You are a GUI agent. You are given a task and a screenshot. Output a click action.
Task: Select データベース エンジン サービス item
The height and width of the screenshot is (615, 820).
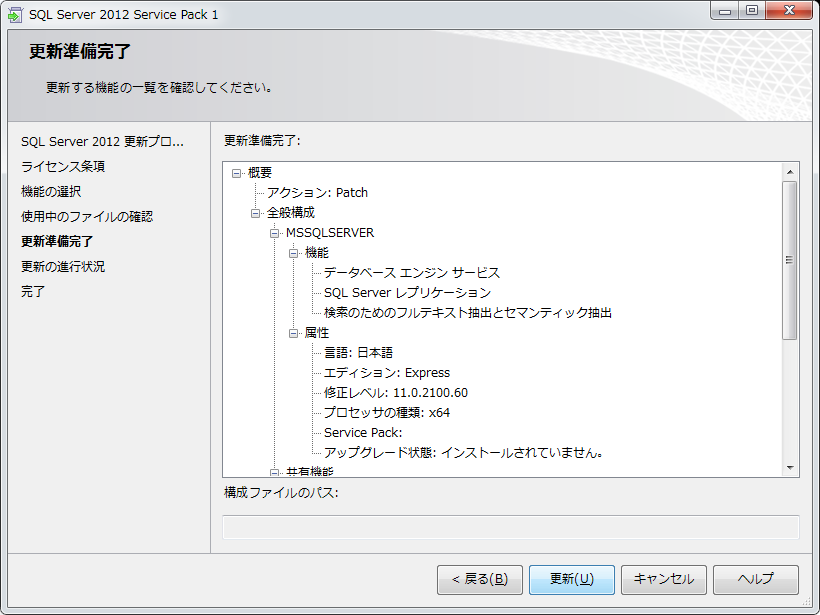[411, 273]
